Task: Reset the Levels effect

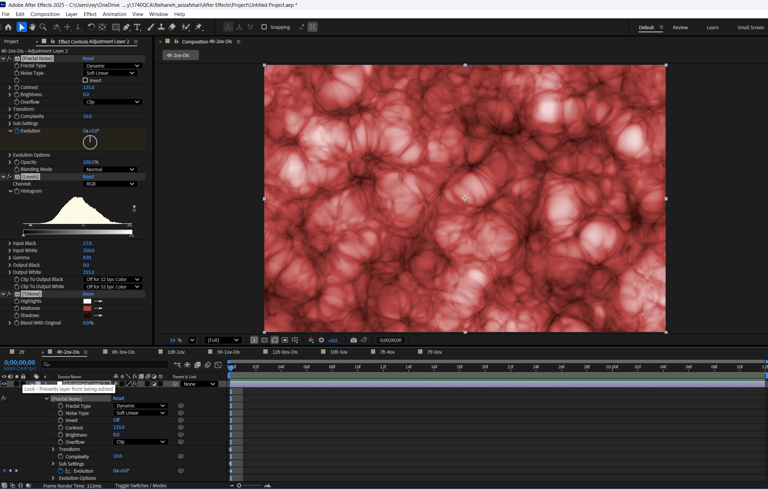Action: click(88, 177)
